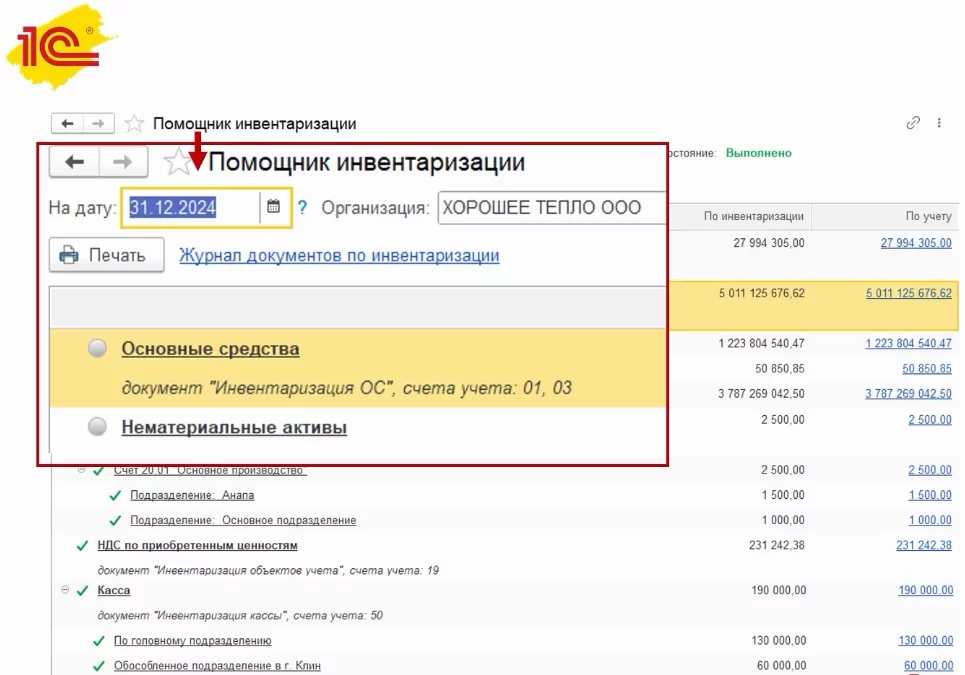
Task: Collapse the Счет 20.01 tree node
Action: 81,470
